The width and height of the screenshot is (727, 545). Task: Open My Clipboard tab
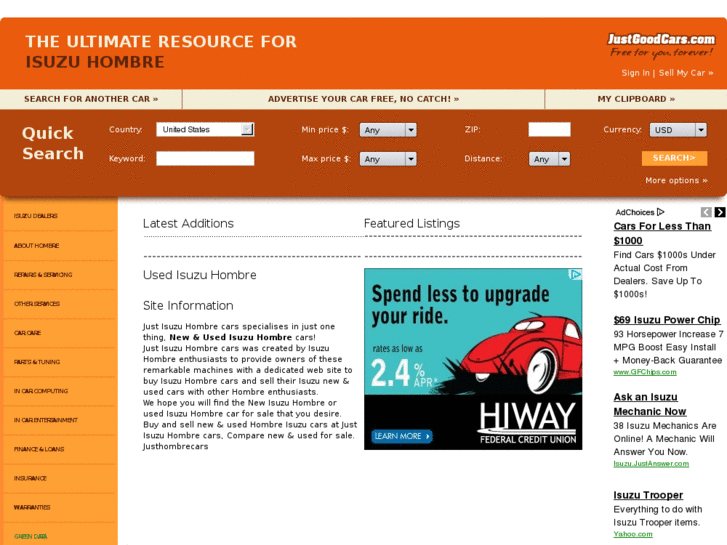tap(636, 99)
